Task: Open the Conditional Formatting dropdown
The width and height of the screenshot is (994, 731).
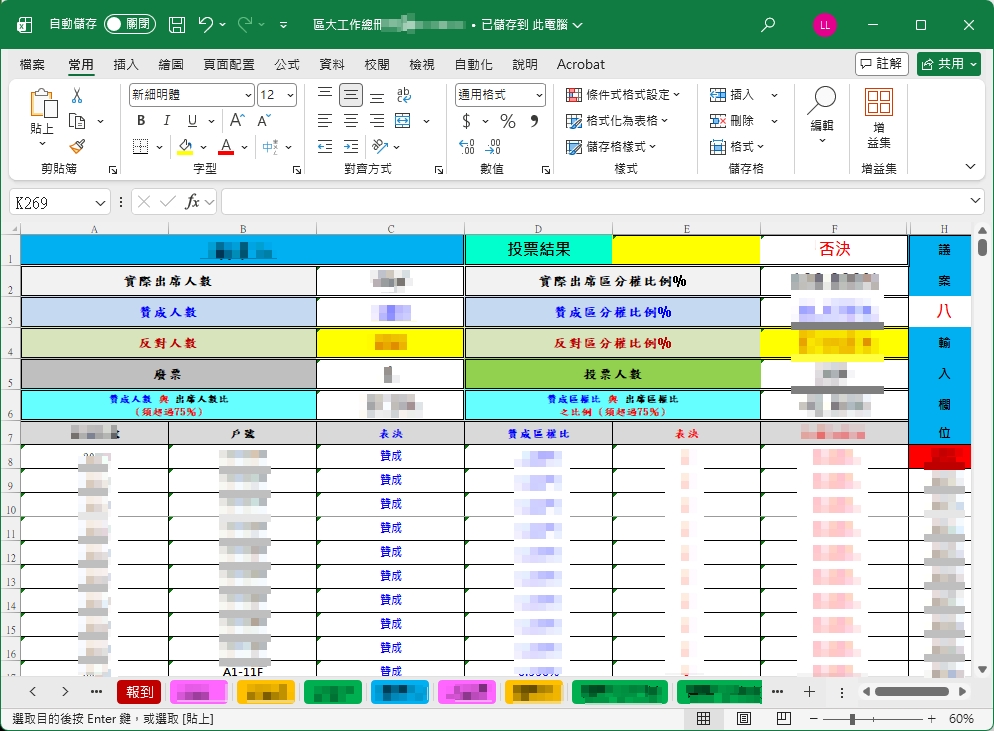Action: (623, 95)
